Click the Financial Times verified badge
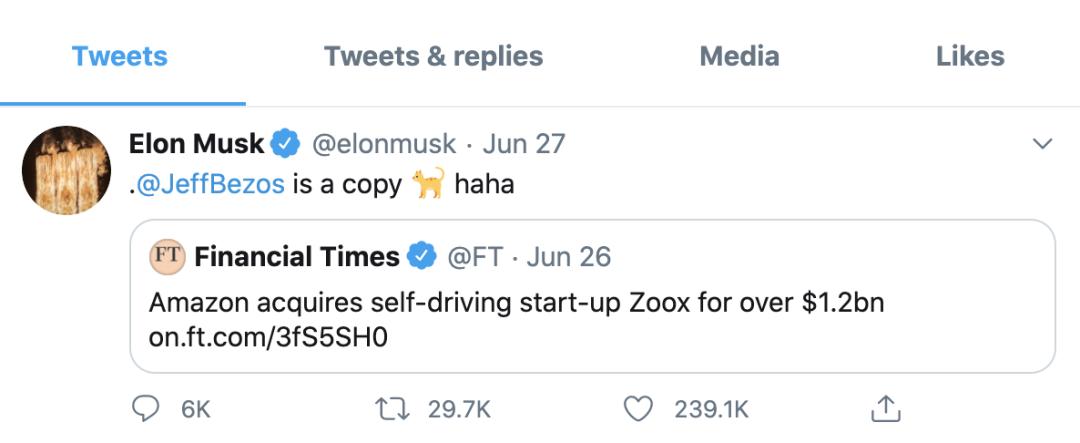 [x=422, y=257]
